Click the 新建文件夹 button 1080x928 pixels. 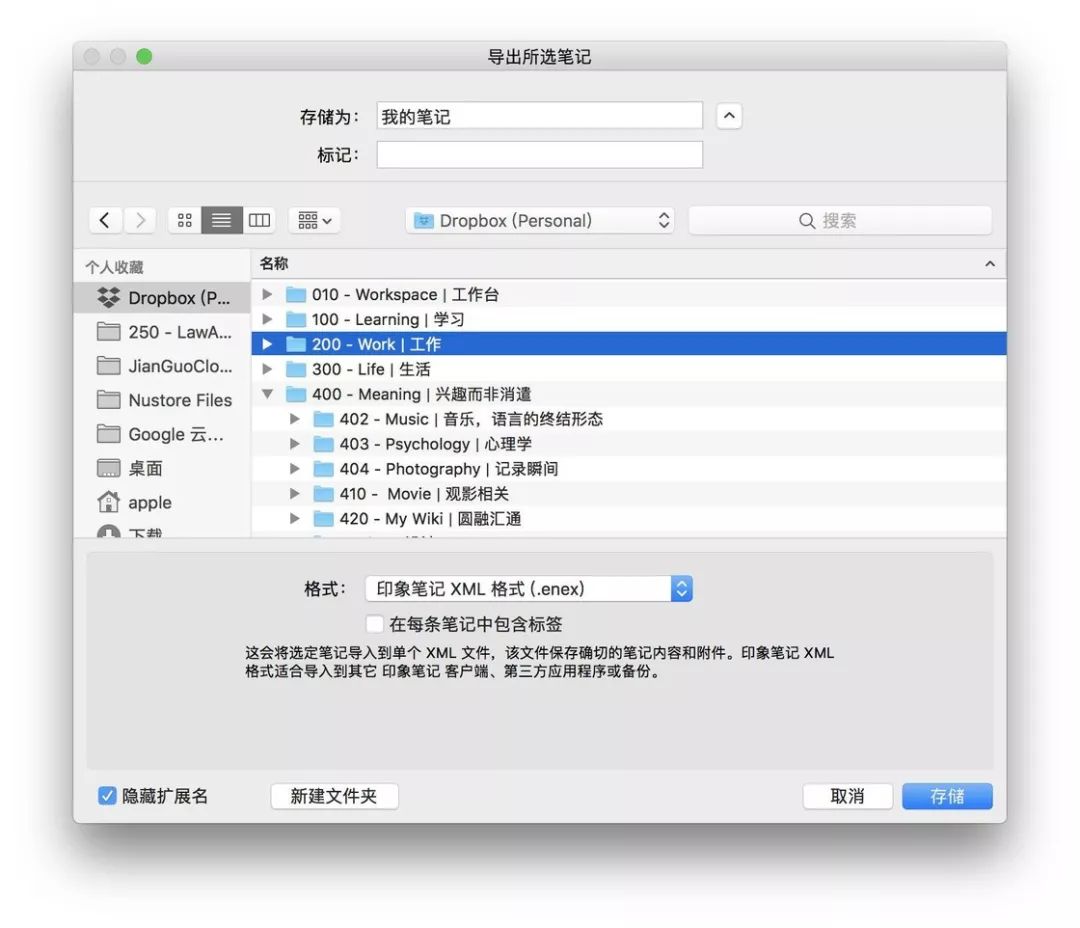coord(334,796)
